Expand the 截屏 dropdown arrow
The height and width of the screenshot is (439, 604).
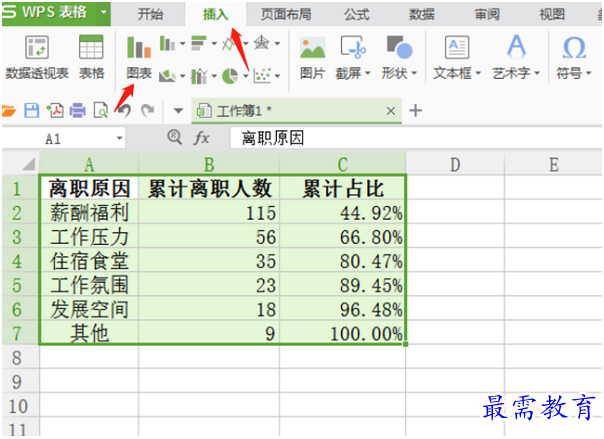(367, 73)
